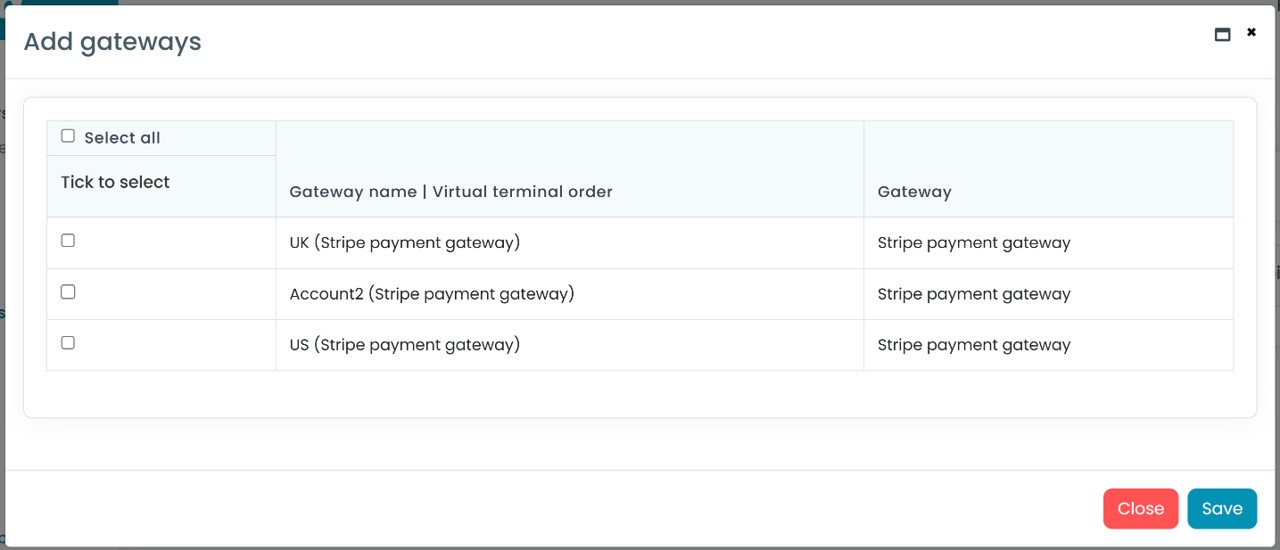Save the selected gateways
This screenshot has width=1280, height=550.
pos(1221,508)
